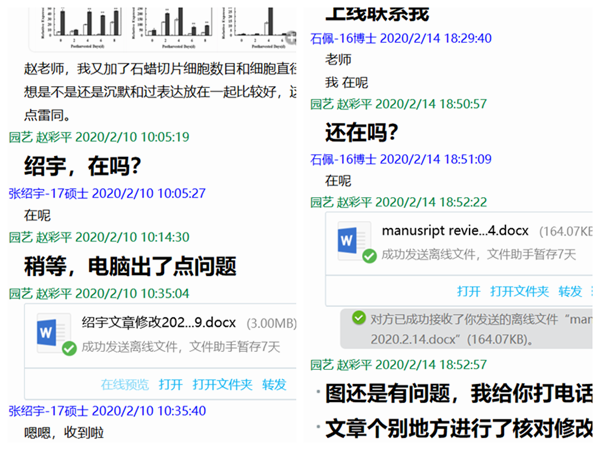The image size is (600, 450).
Task: Click 打开文件夹 under manusript file
Action: point(519,291)
